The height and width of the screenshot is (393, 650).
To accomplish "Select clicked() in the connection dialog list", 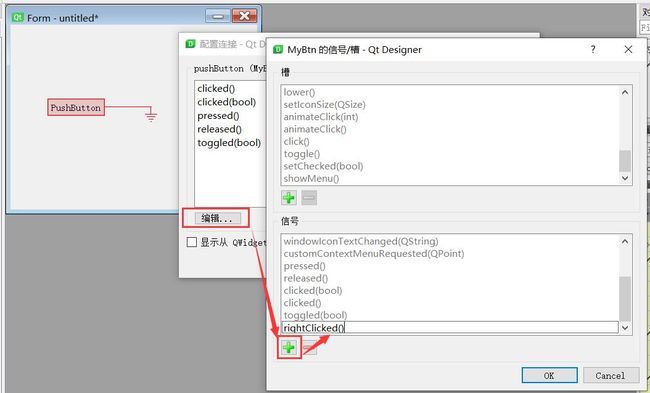I will [x=216, y=88].
